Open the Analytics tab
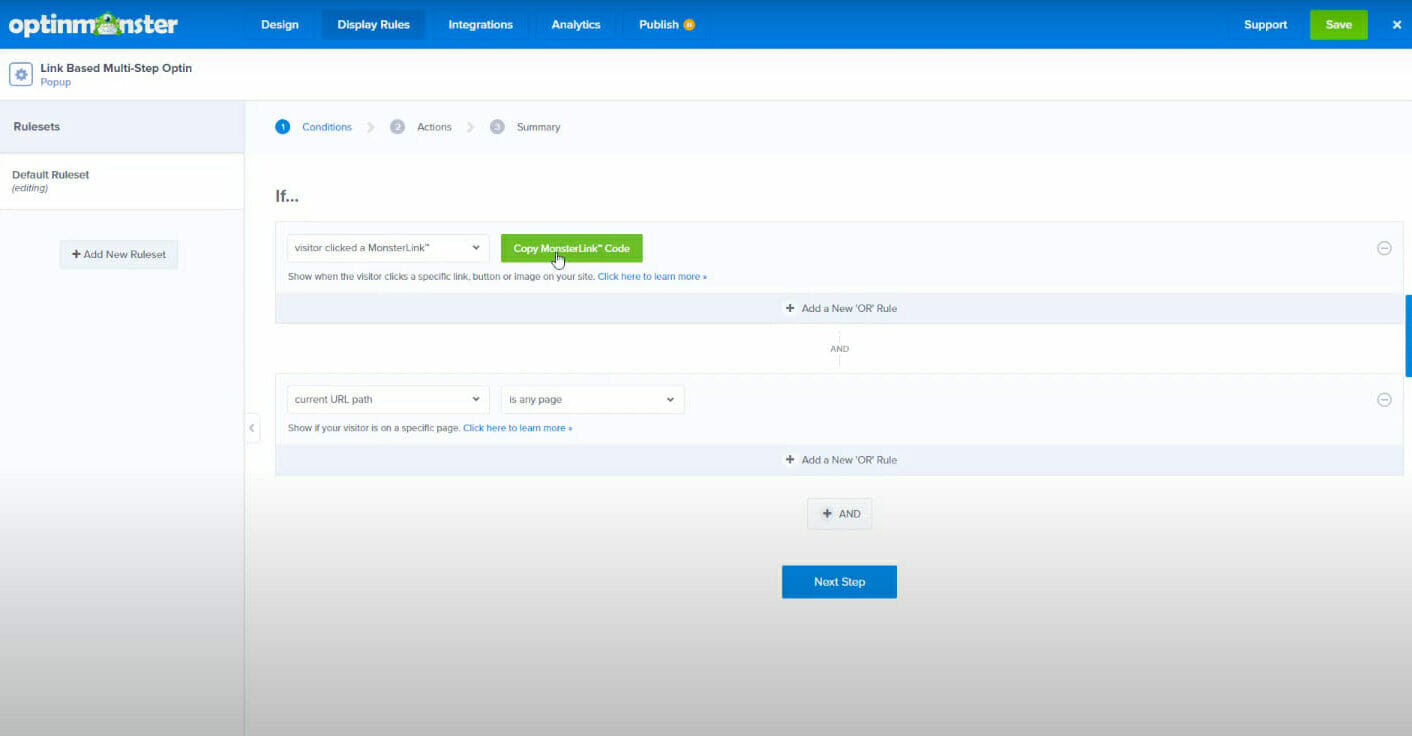The height and width of the screenshot is (736, 1412). tap(576, 25)
